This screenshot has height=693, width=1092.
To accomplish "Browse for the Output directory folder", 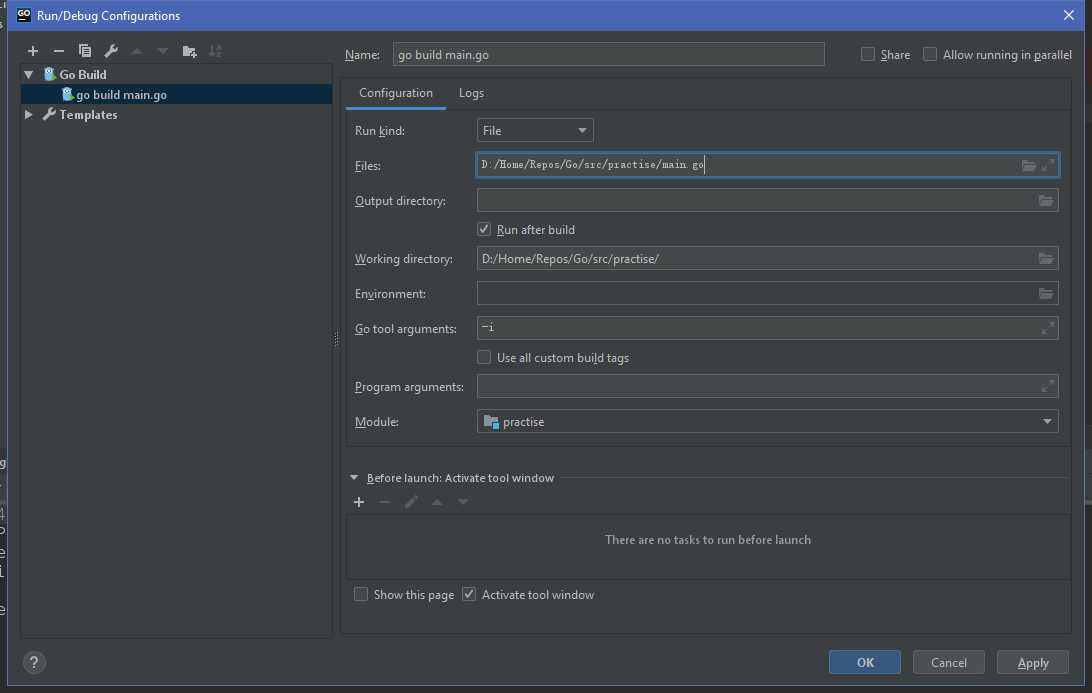I will 1046,201.
